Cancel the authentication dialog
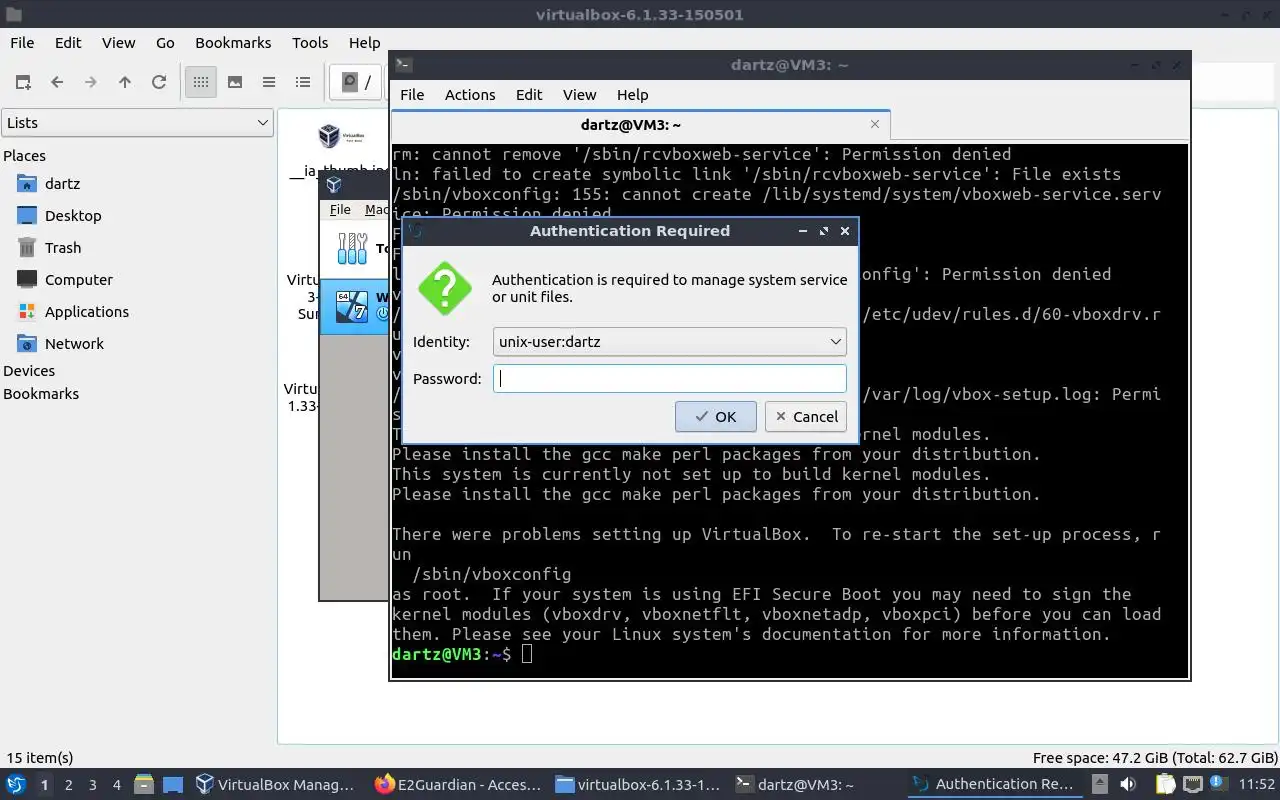 (x=806, y=417)
